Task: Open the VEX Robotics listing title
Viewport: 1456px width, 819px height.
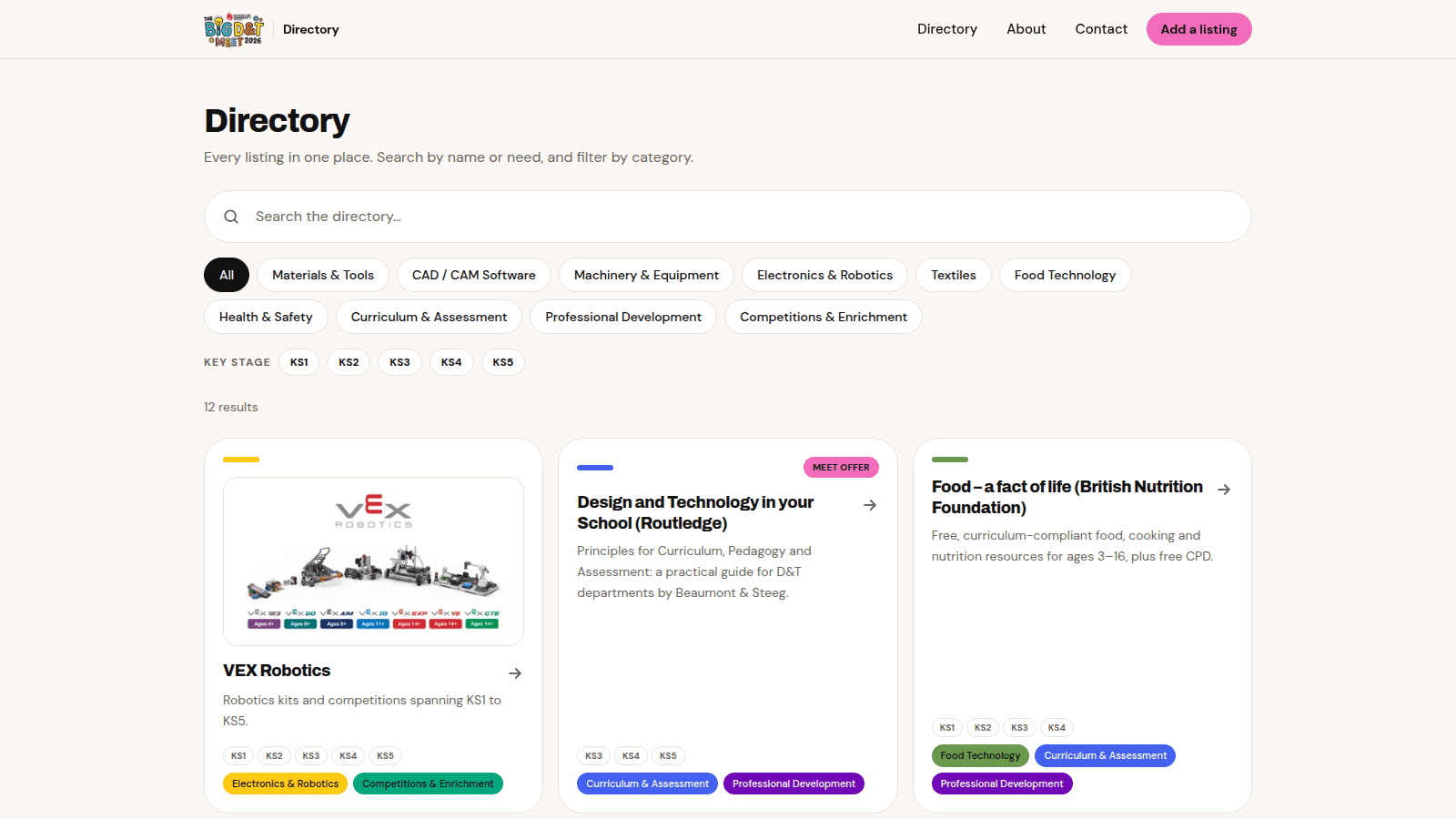Action: coord(277,671)
